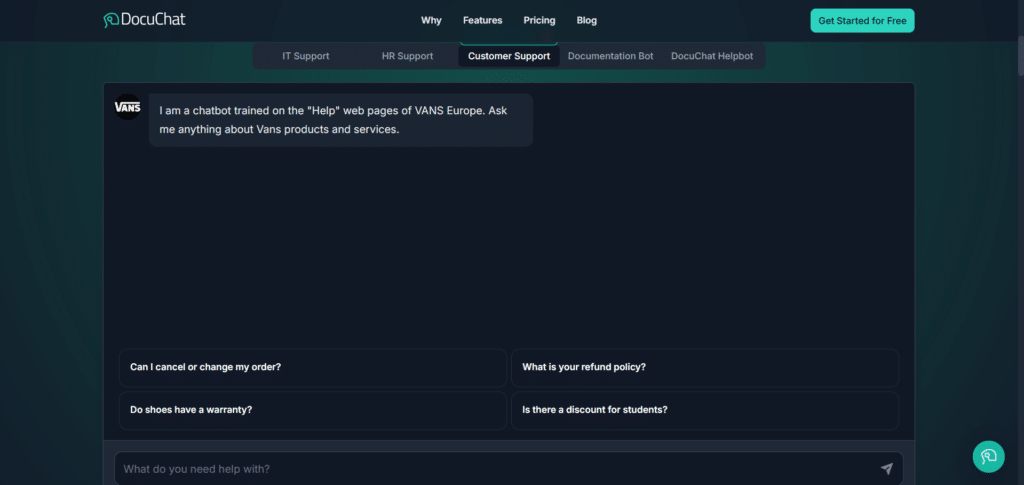Screen dimensions: 1024x485
Task: Select the student discount suggested question
Action: 704,410
